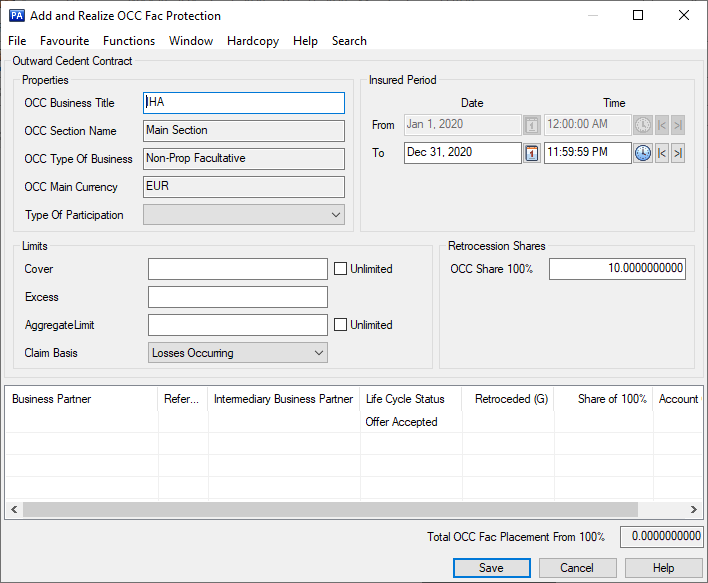The image size is (708, 583).
Task: Open the Hardcopy menu
Action: click(253, 41)
